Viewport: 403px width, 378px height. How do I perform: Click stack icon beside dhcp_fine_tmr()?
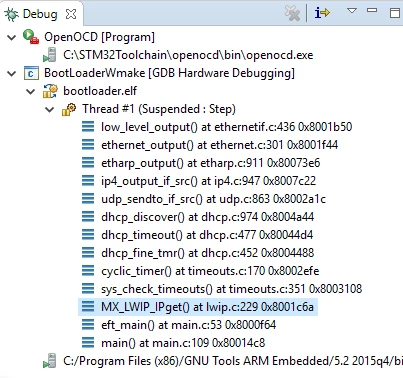pos(88,253)
